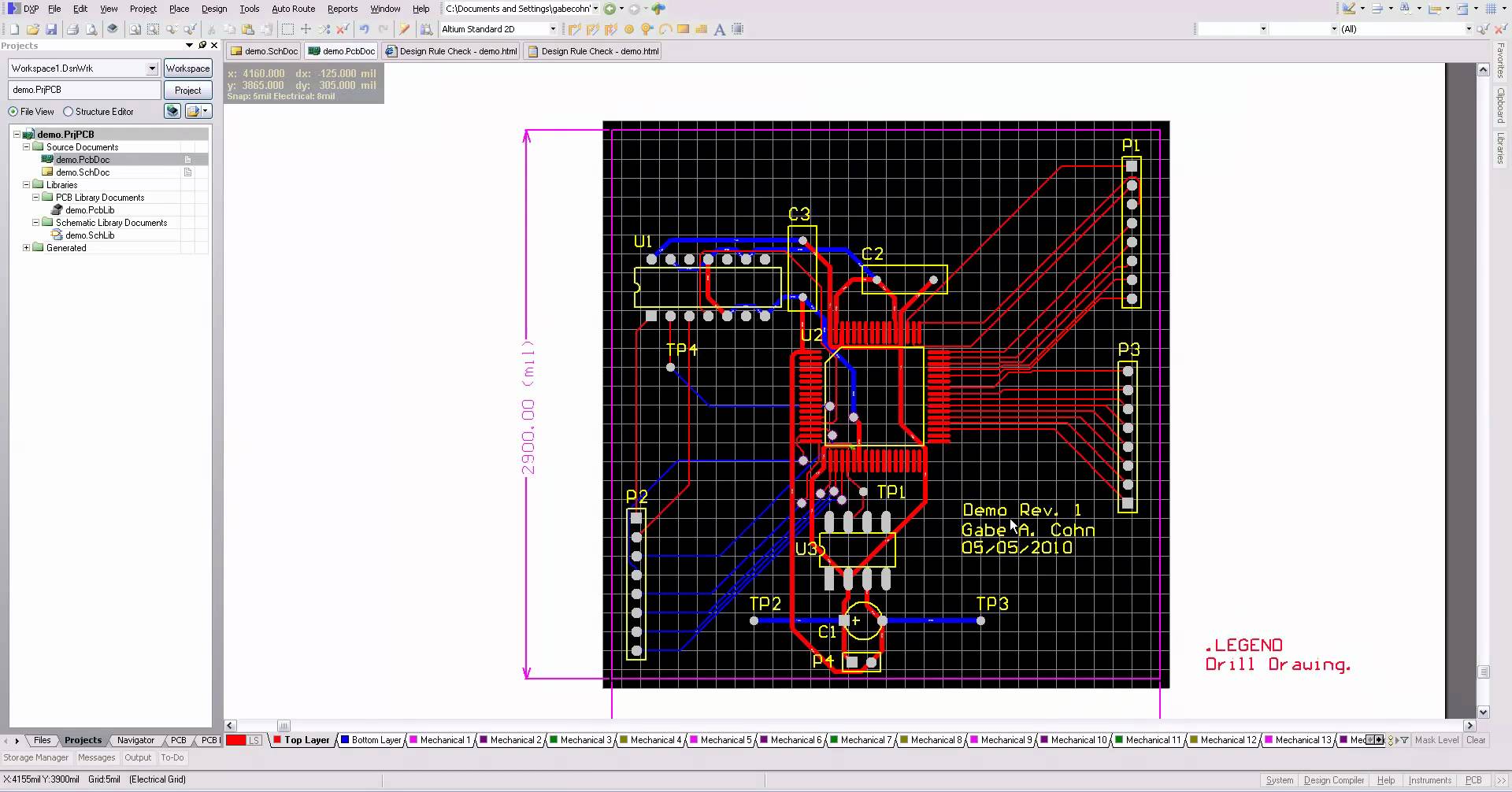This screenshot has height=792, width=1512.
Task: Click the Clear button at bottom right
Action: coord(1475,740)
